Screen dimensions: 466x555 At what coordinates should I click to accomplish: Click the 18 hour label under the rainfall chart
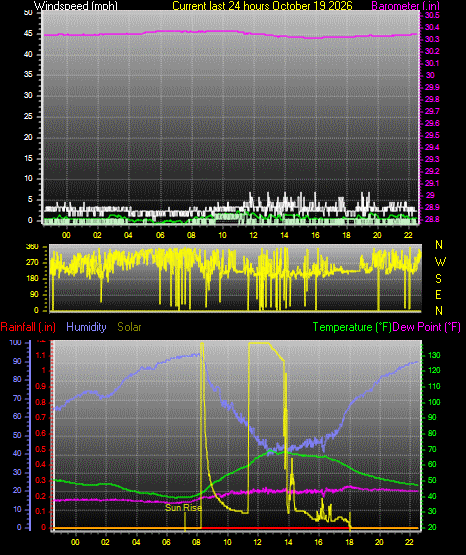[349, 542]
